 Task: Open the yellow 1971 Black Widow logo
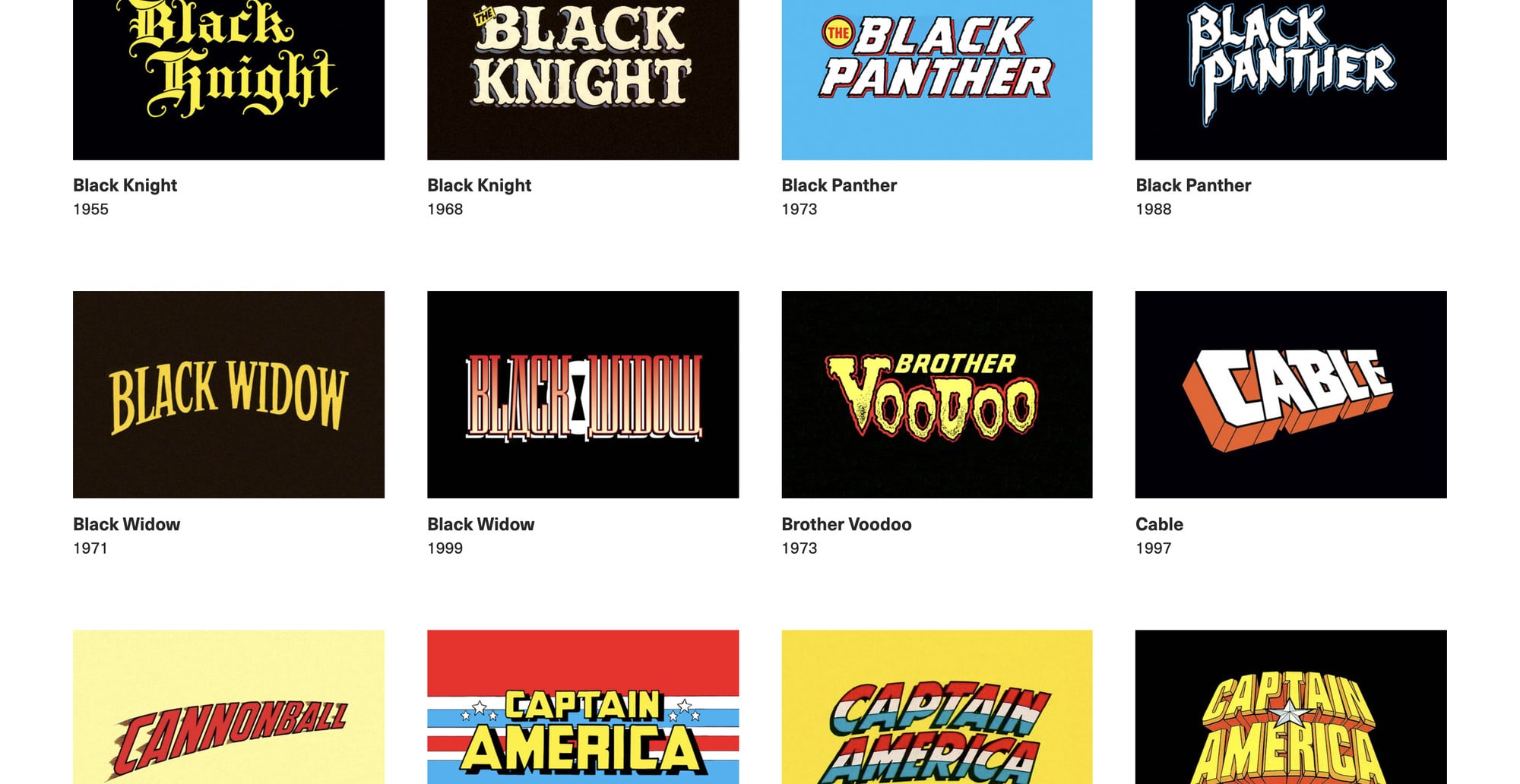229,394
